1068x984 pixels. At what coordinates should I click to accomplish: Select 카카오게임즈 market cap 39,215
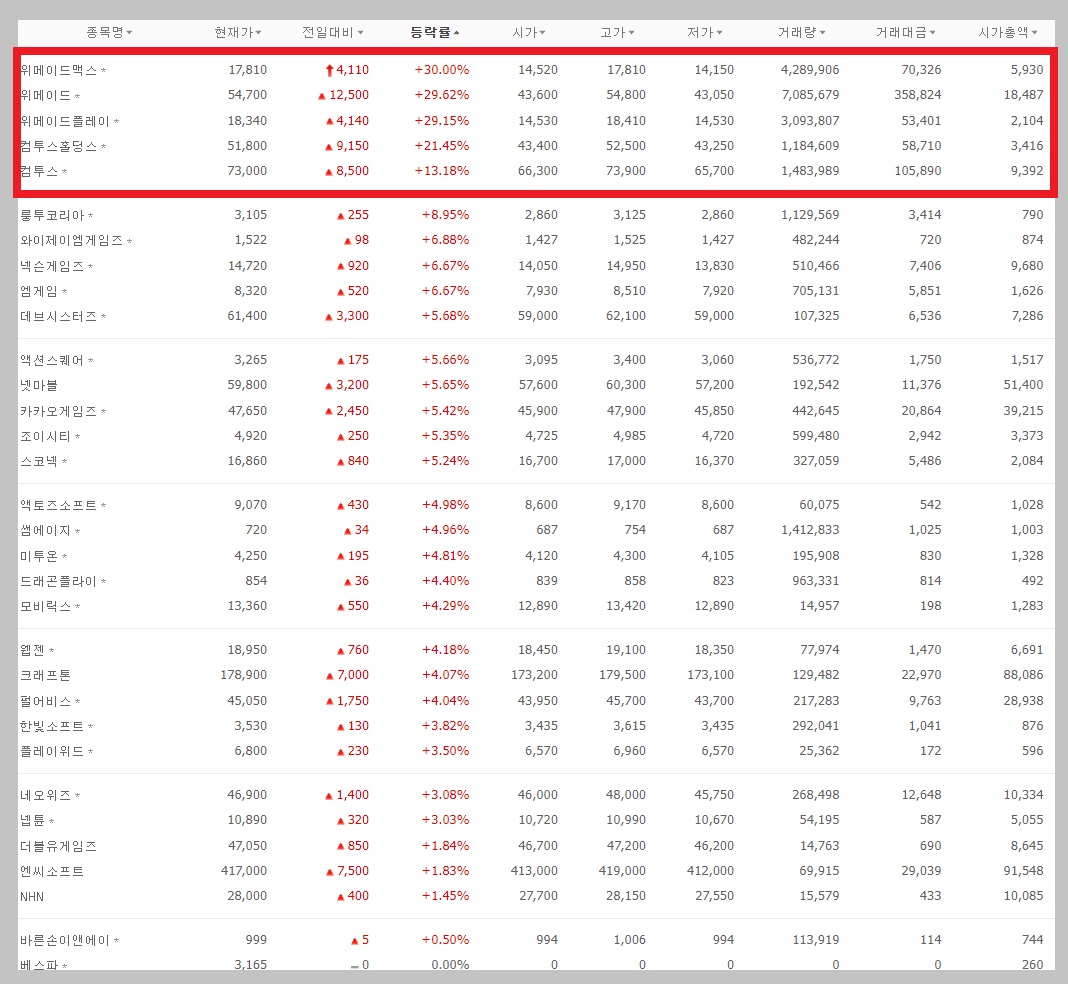[x=1024, y=411]
